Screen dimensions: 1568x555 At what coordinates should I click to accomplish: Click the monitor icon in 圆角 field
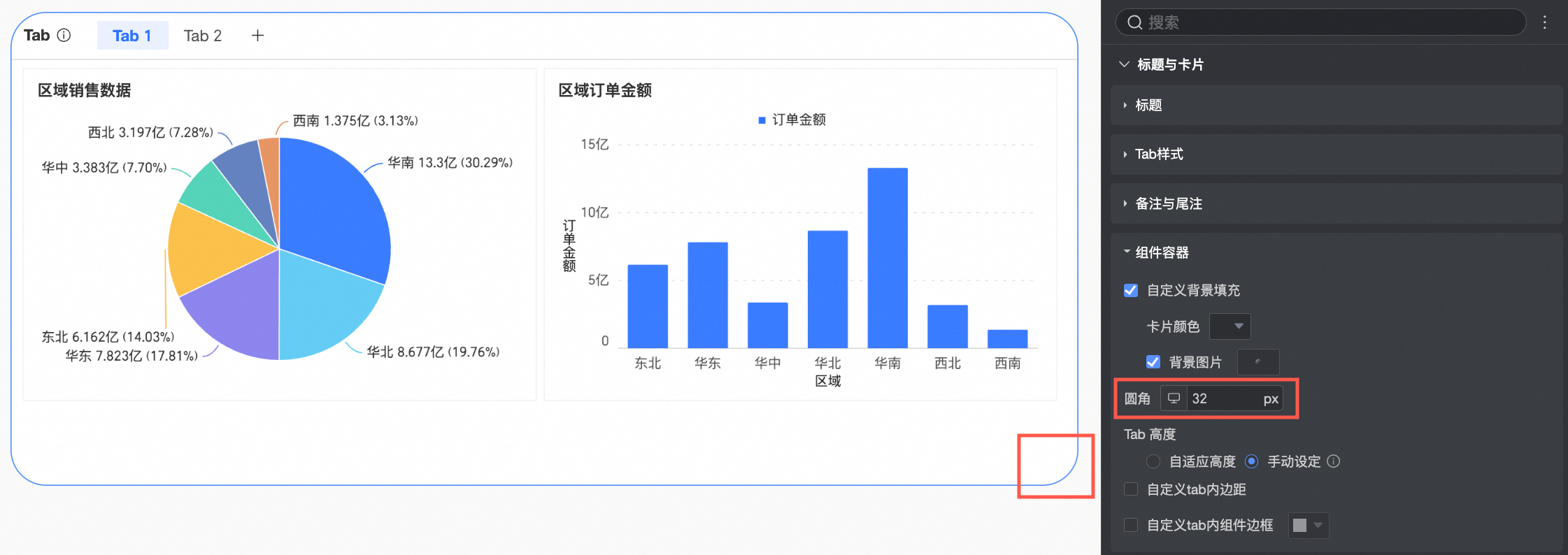(1174, 398)
